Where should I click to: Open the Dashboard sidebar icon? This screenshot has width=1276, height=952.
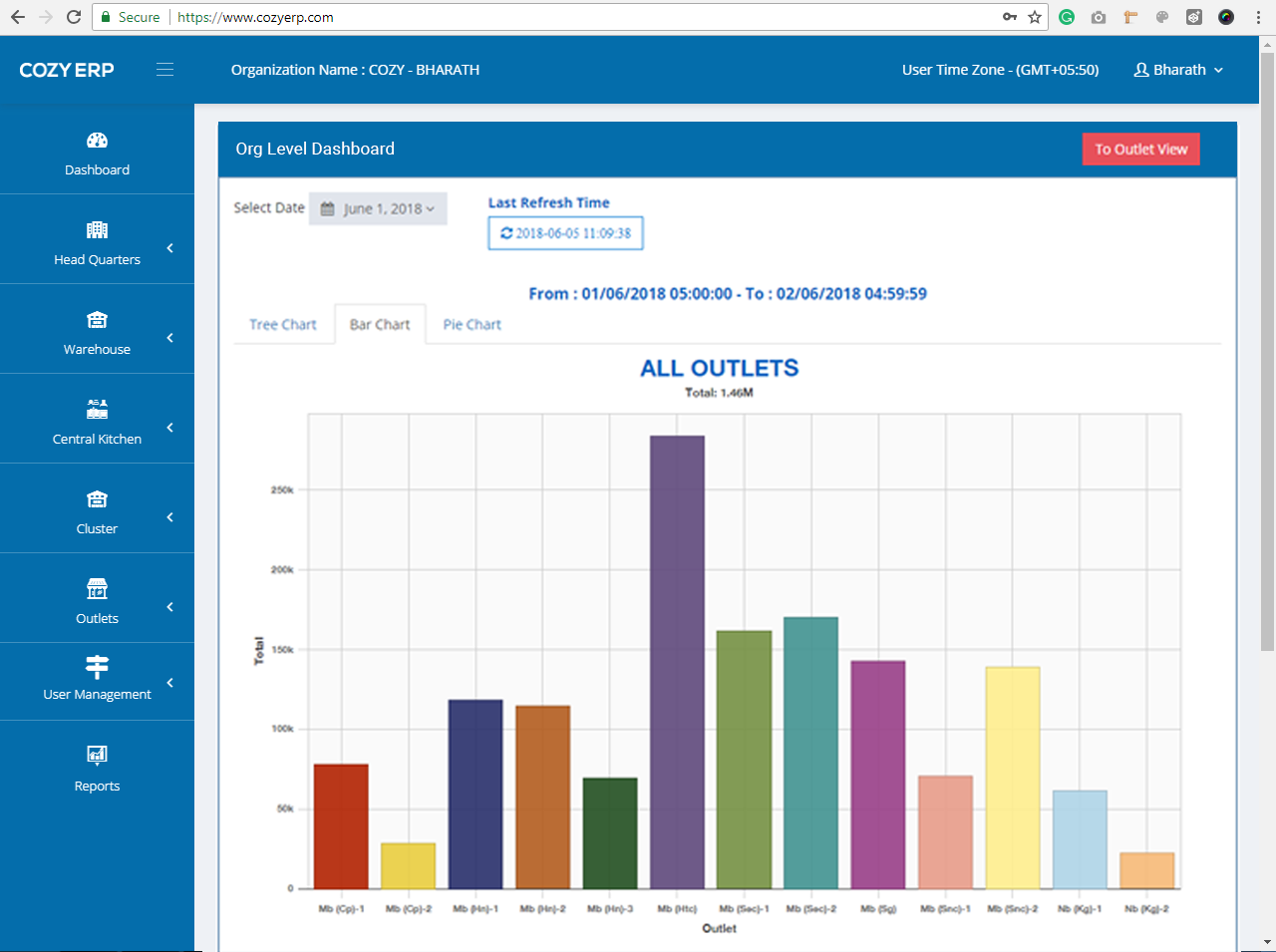97,141
